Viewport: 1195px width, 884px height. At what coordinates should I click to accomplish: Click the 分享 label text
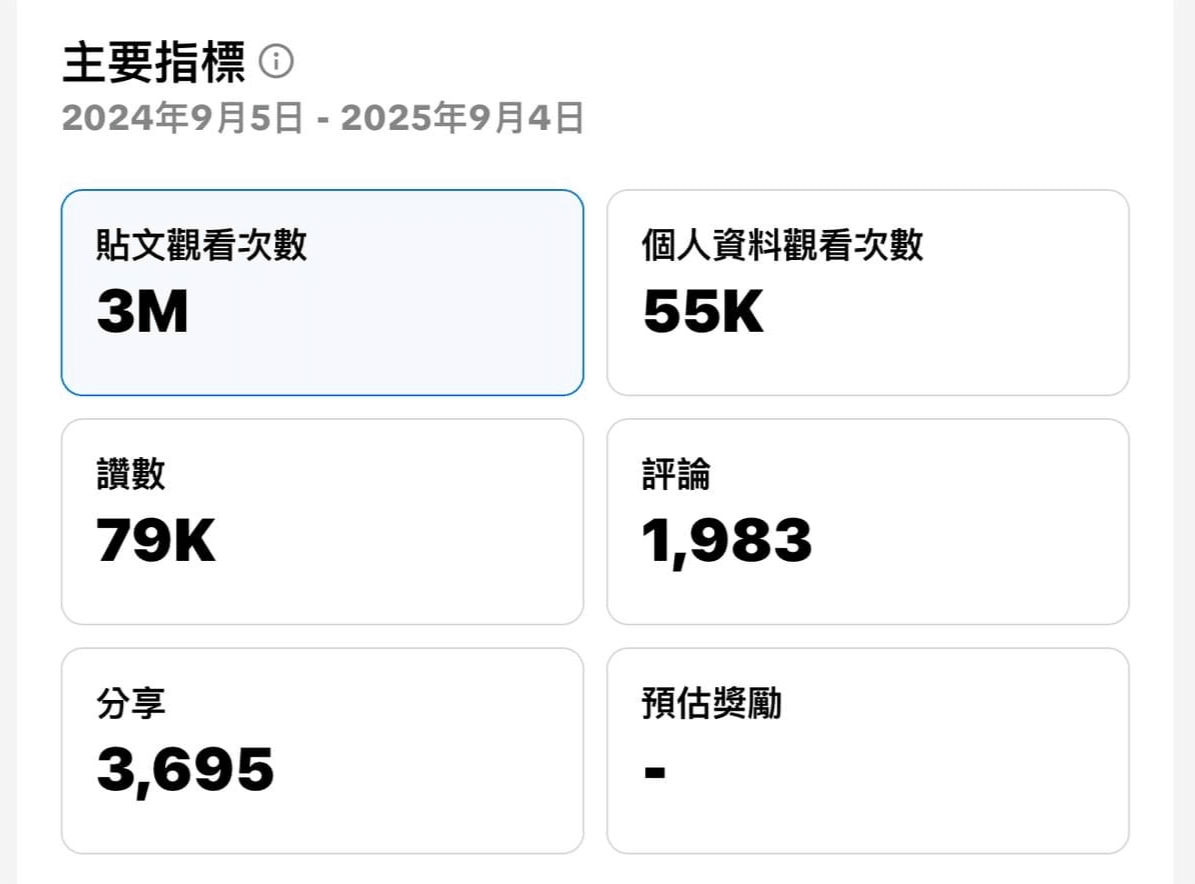pos(130,703)
